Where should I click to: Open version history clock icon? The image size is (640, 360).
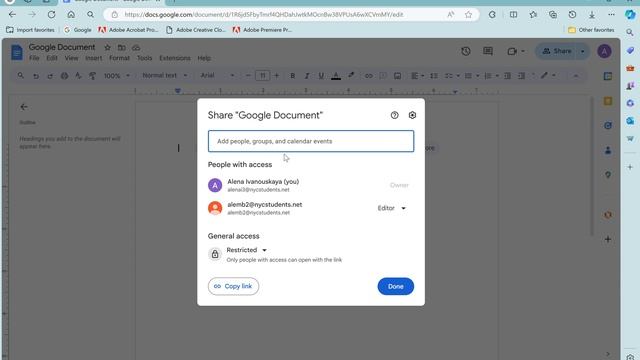[x=466, y=51]
